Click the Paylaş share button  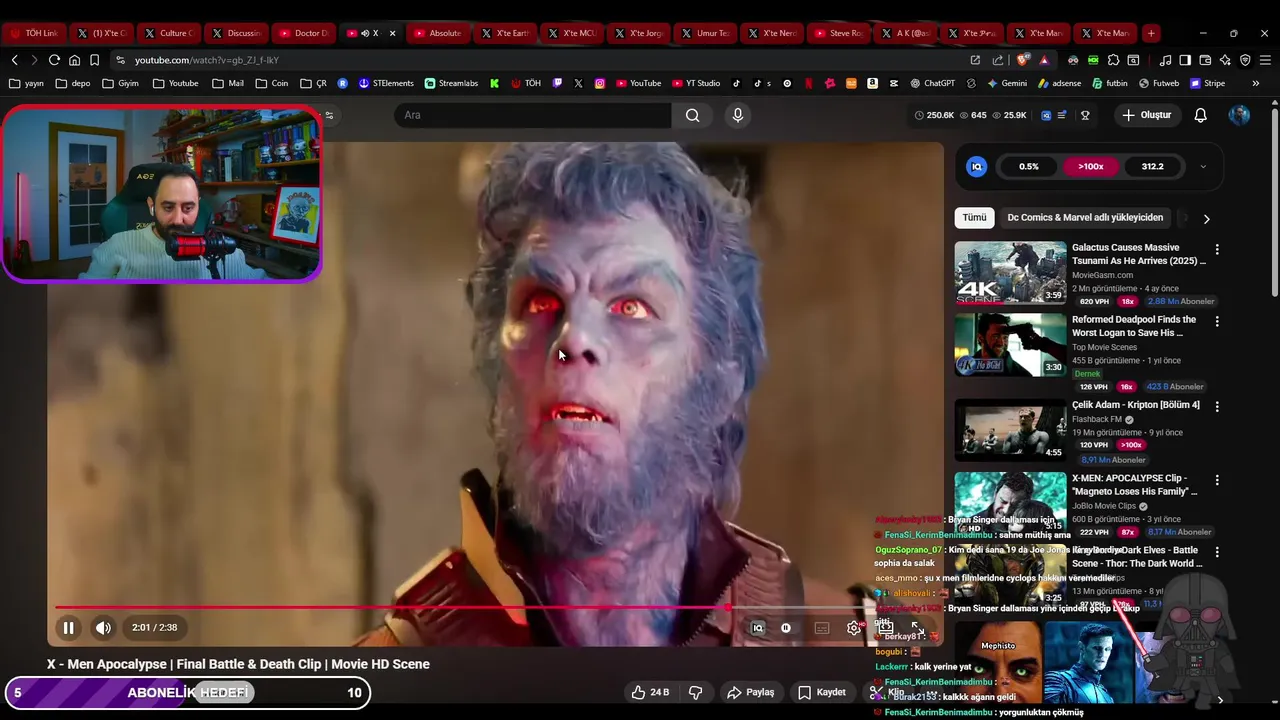pos(751,692)
